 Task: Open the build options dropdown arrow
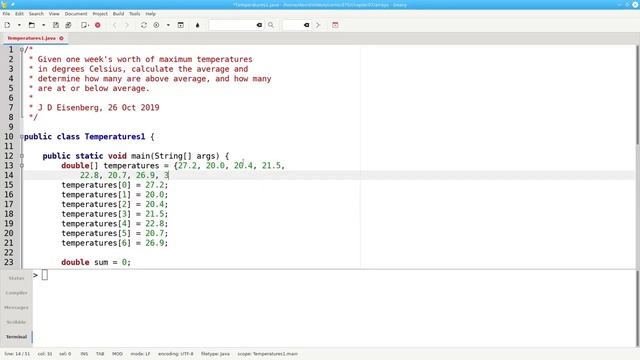coord(168,25)
